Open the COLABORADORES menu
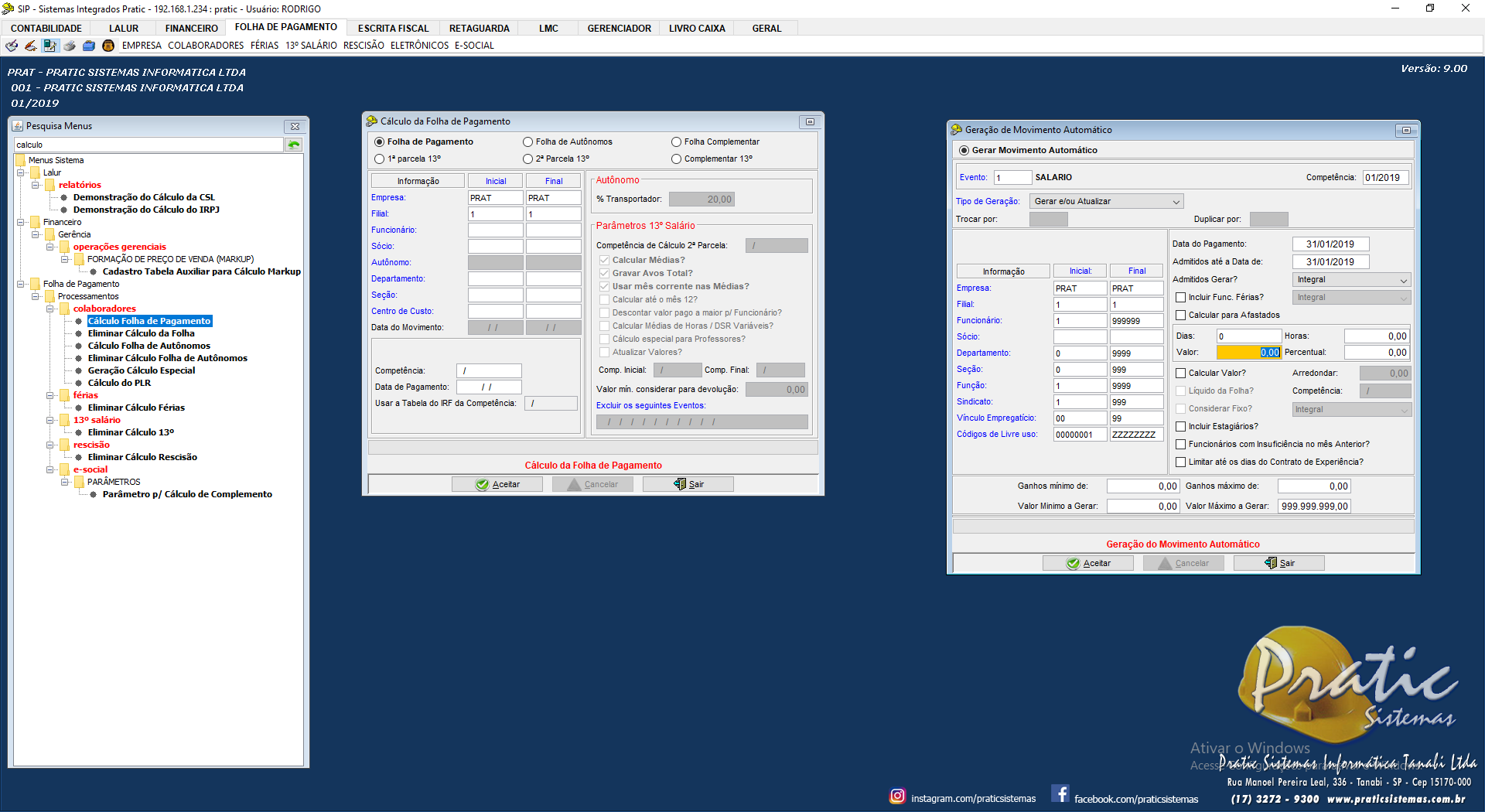 (206, 46)
